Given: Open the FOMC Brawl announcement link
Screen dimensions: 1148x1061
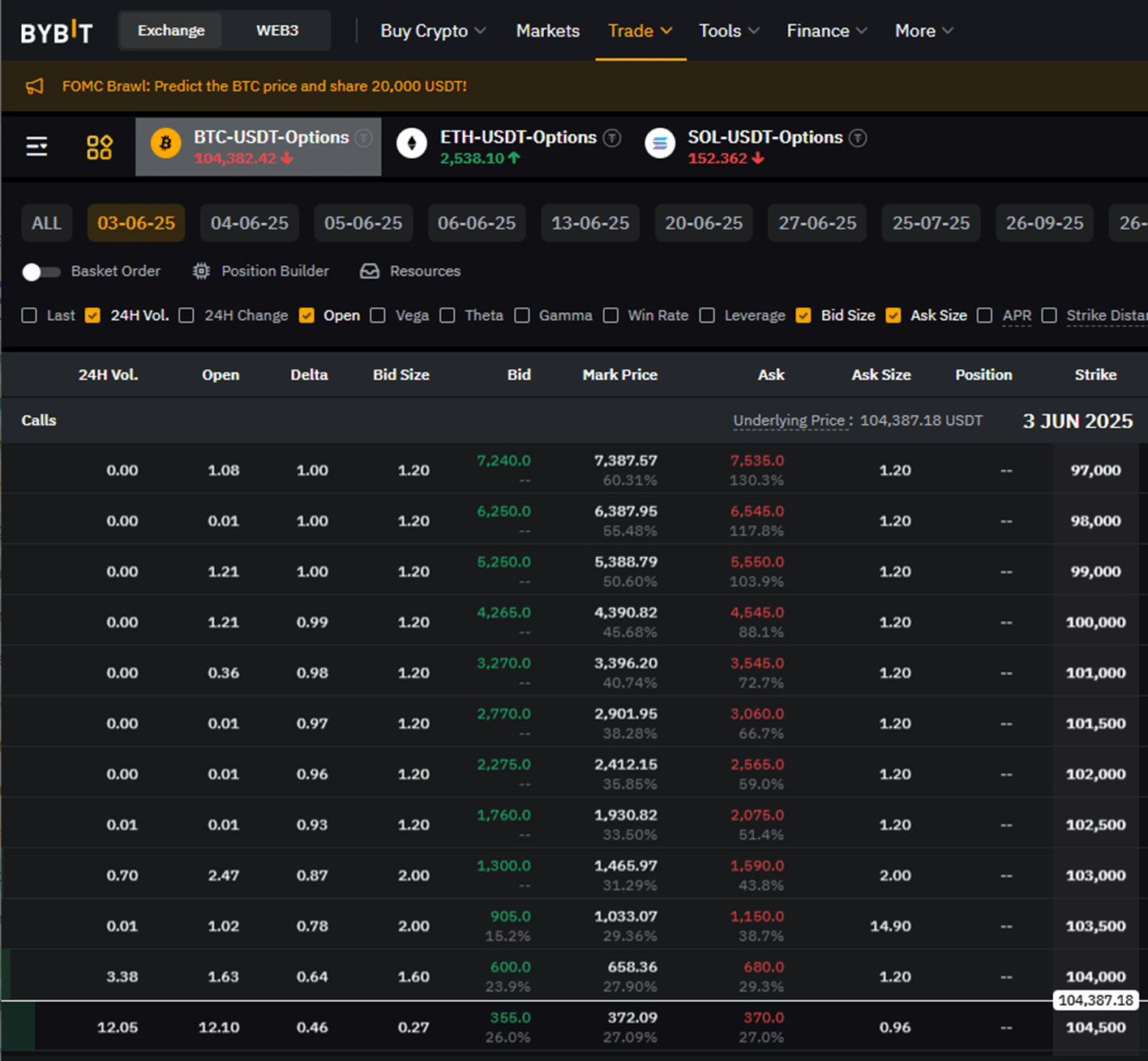Looking at the screenshot, I should [x=264, y=86].
